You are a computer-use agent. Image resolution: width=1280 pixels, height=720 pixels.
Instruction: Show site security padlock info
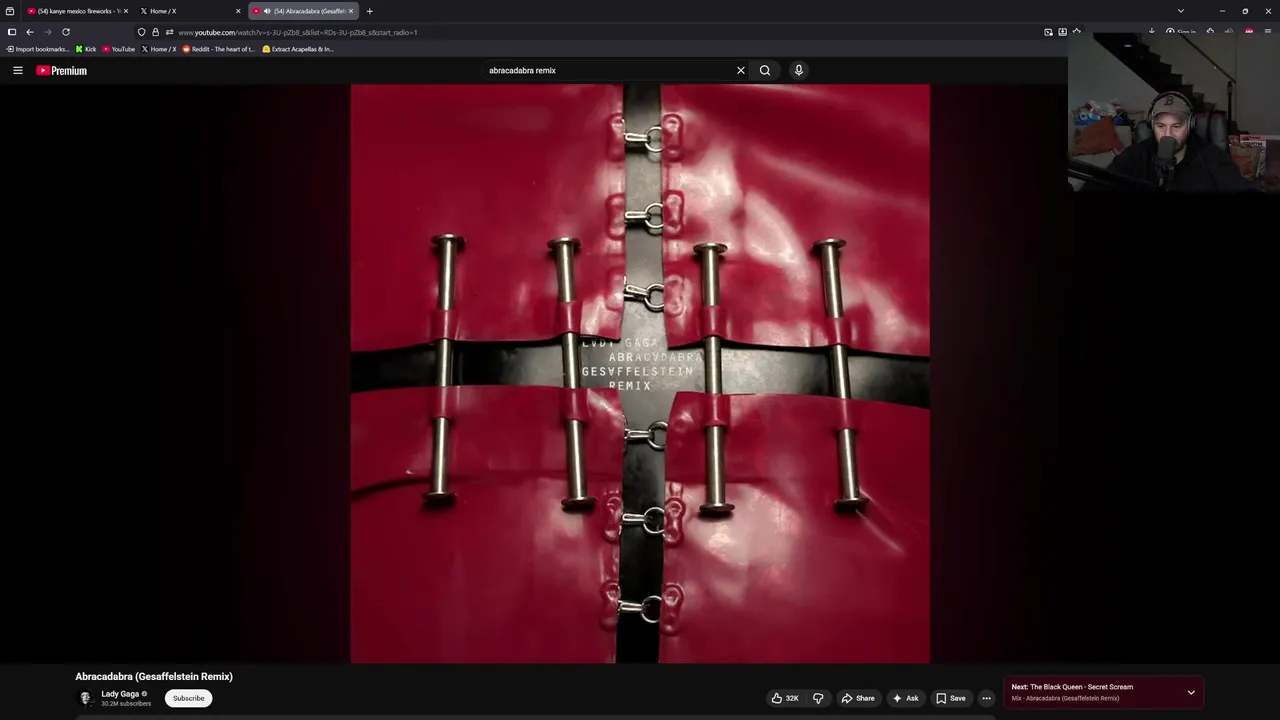(155, 32)
